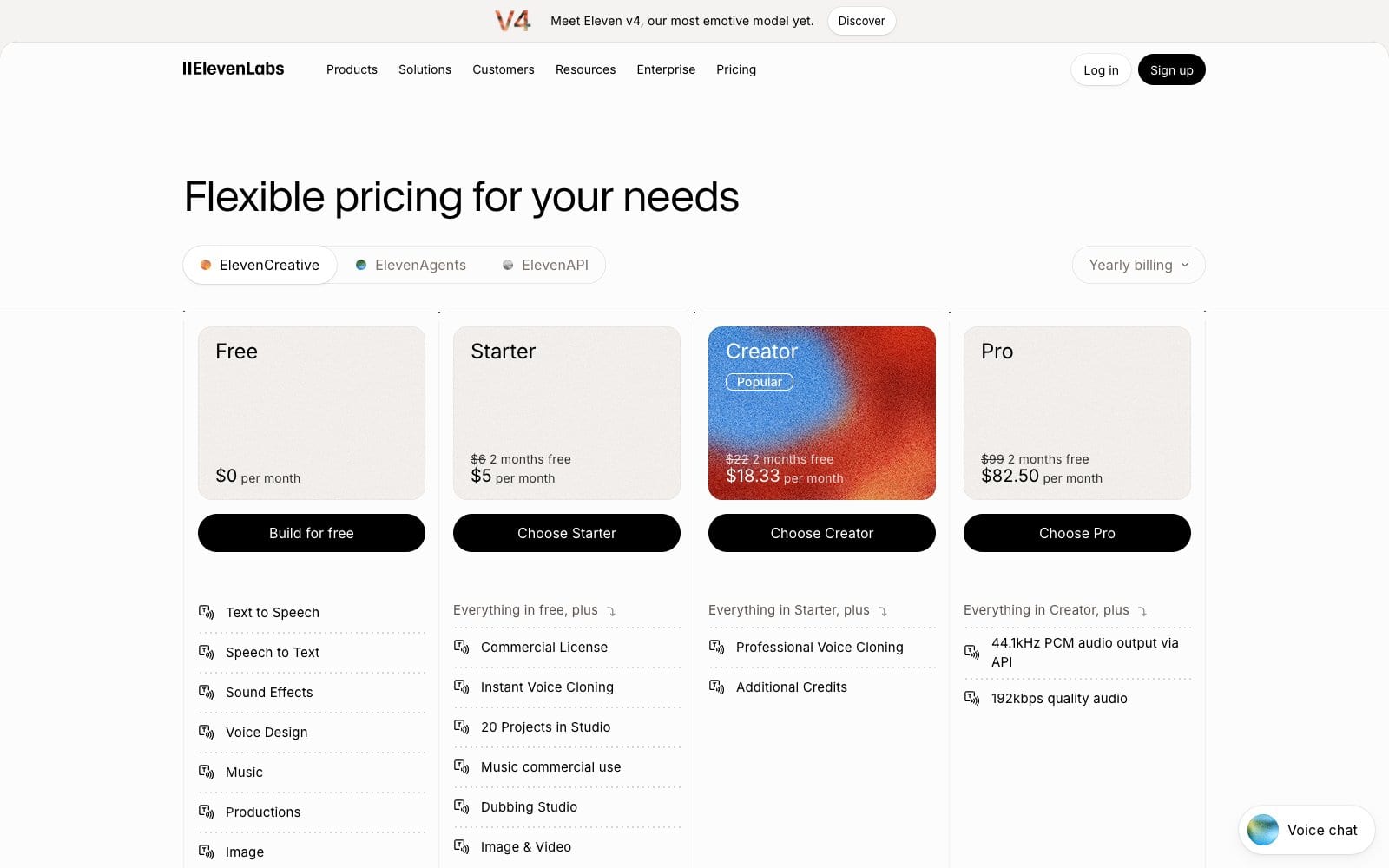
Task: Click the Choose Starter button
Action: pos(567,533)
